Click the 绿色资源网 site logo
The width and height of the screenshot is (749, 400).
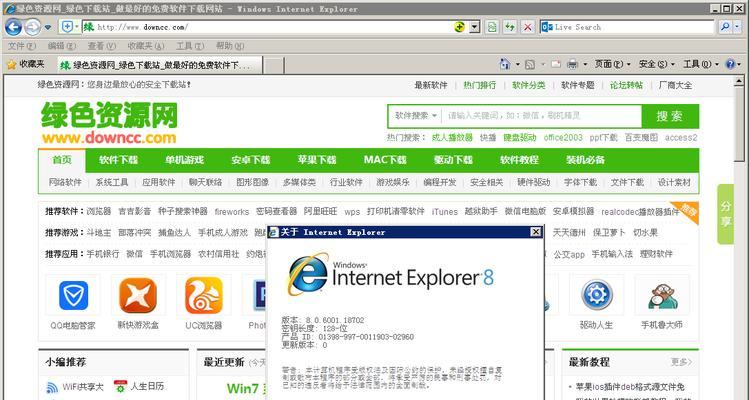(x=109, y=123)
